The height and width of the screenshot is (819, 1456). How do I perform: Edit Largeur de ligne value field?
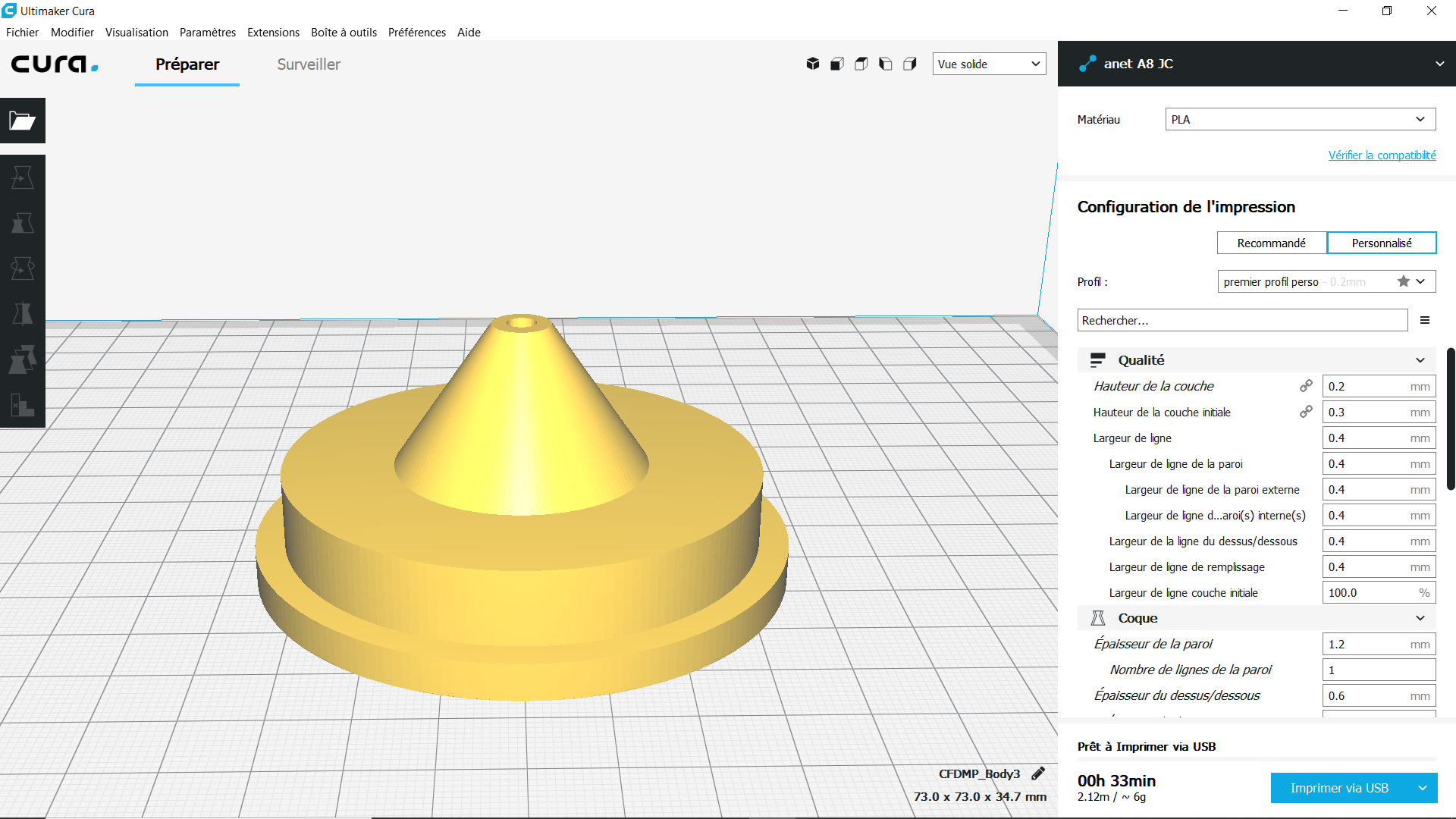point(1379,438)
